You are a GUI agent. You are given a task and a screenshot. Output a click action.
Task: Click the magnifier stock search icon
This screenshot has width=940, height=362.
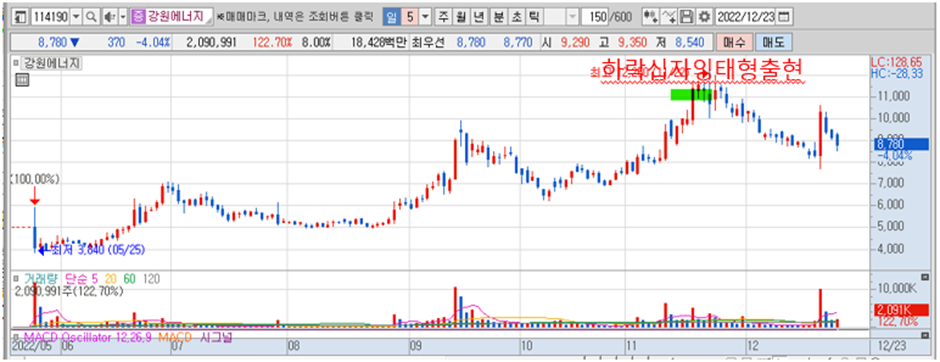point(91,17)
